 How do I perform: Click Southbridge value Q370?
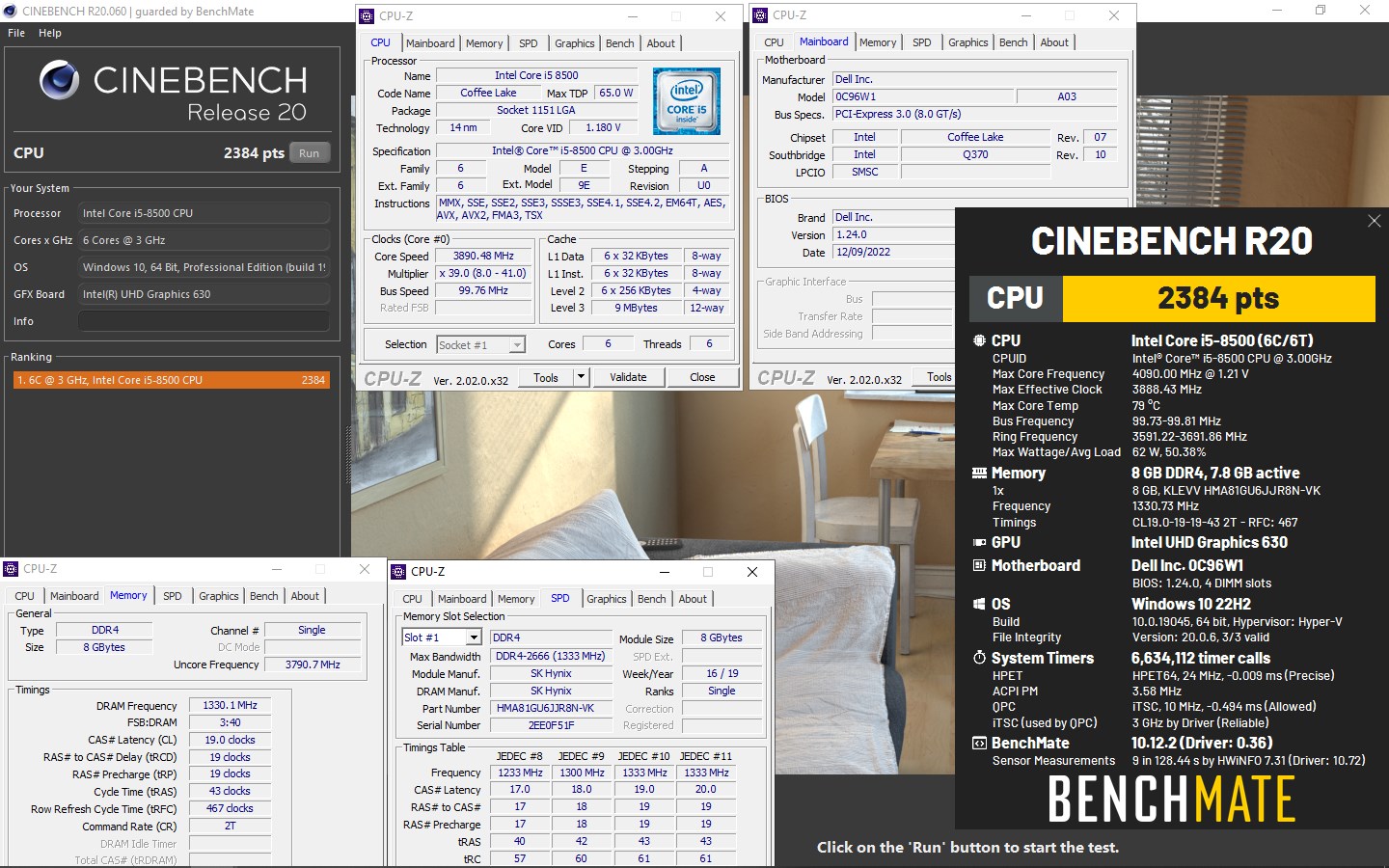tap(975, 155)
